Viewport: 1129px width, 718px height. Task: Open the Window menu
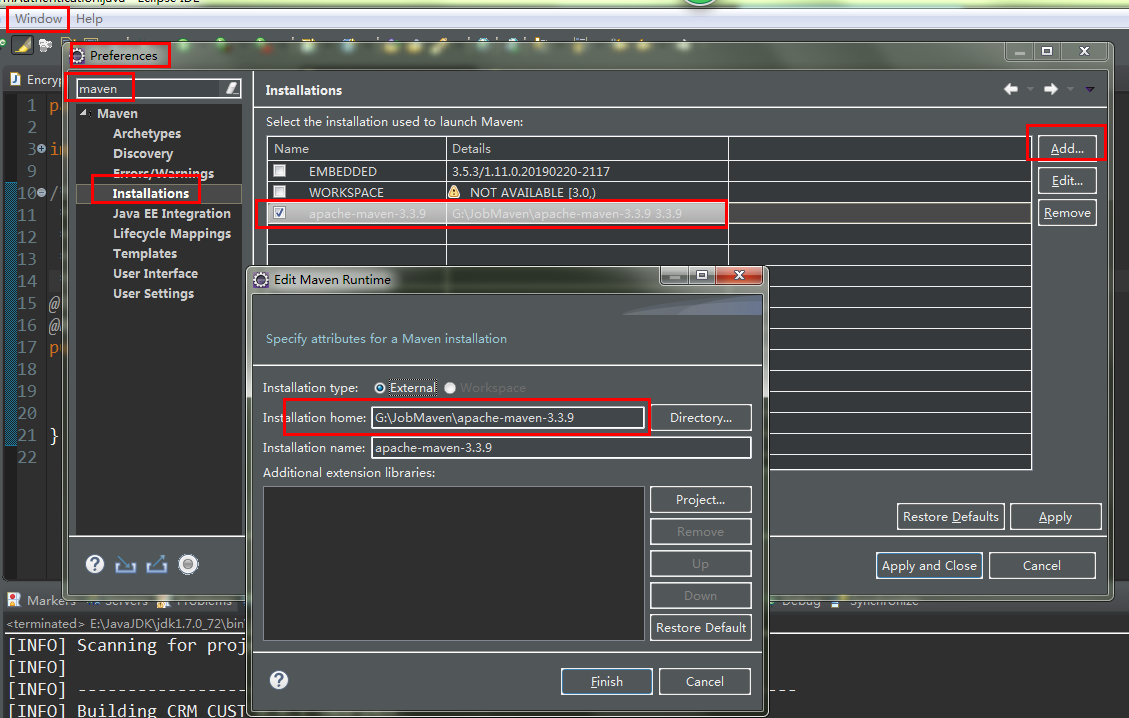pos(38,19)
